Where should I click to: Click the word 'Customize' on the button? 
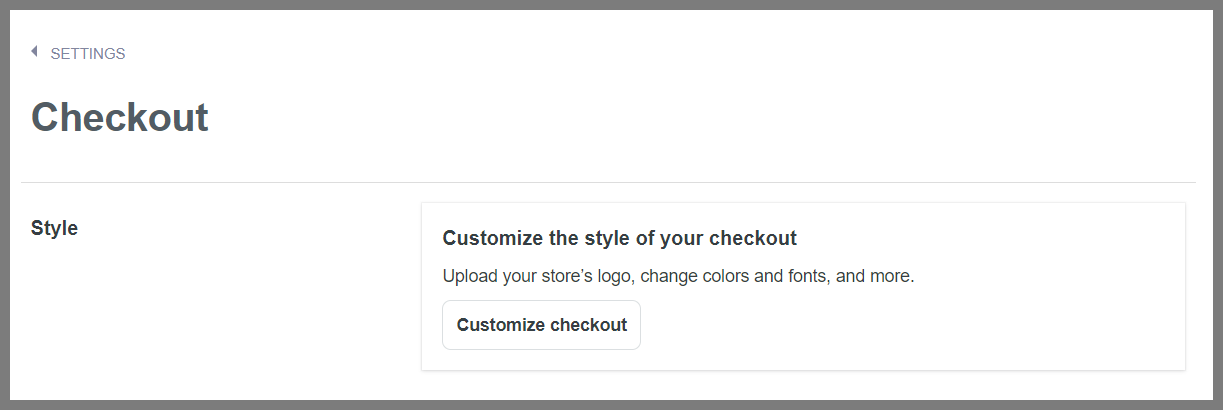click(x=498, y=325)
